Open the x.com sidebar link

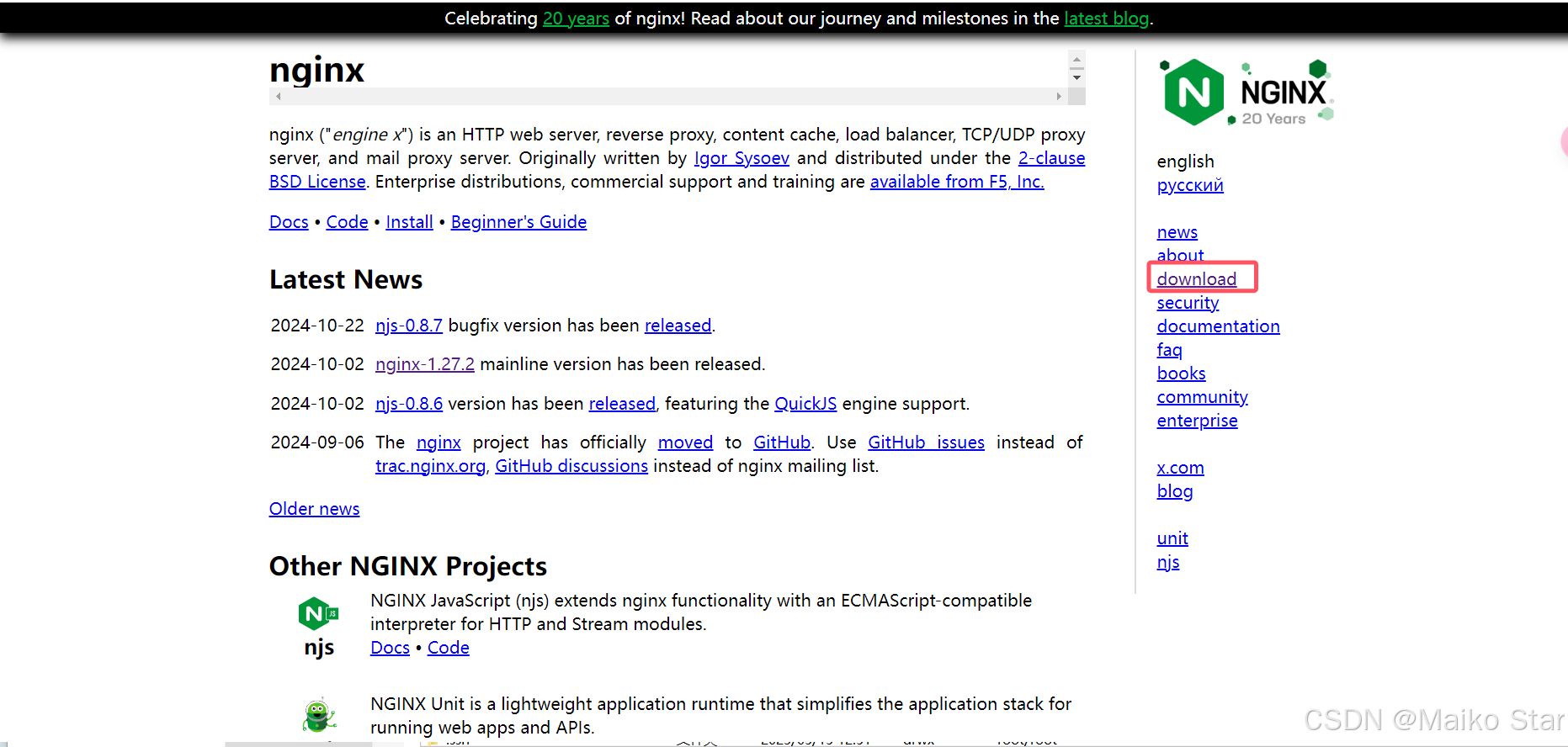[1180, 468]
